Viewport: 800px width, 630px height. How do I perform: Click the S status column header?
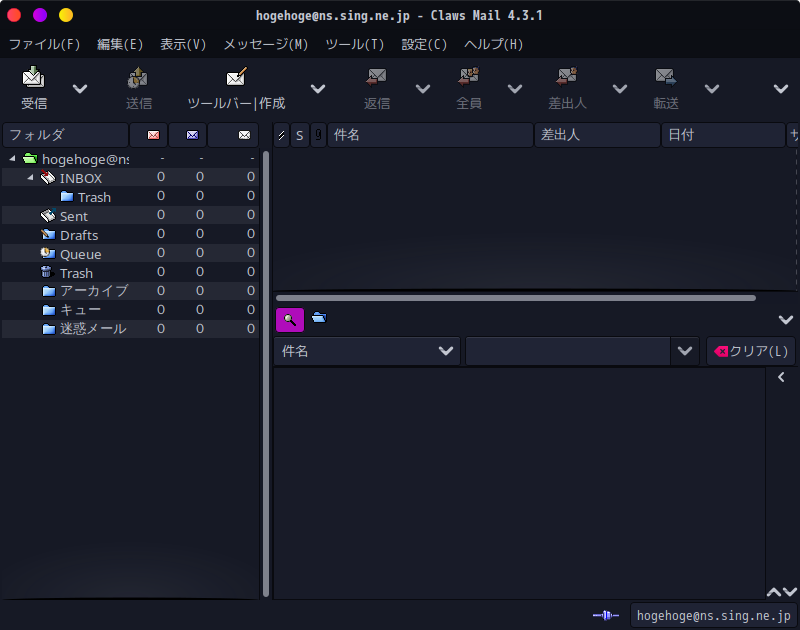[299, 135]
